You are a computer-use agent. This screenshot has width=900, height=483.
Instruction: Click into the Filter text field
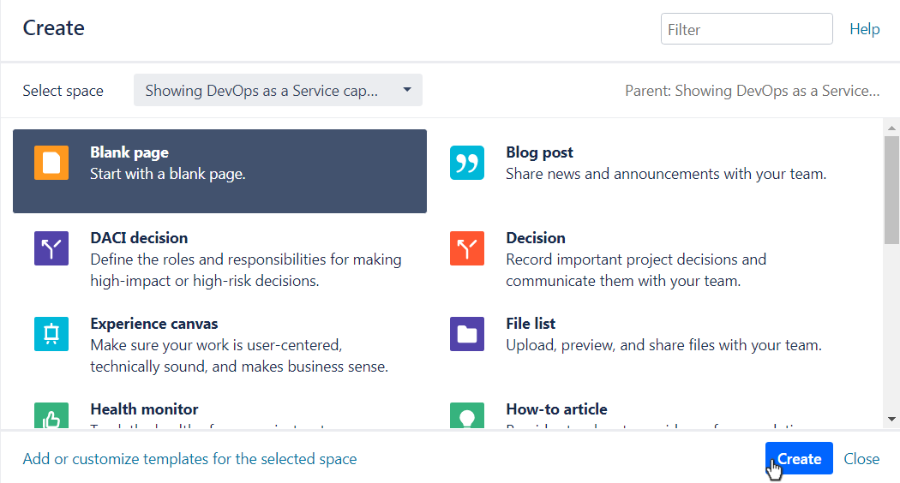point(746,29)
